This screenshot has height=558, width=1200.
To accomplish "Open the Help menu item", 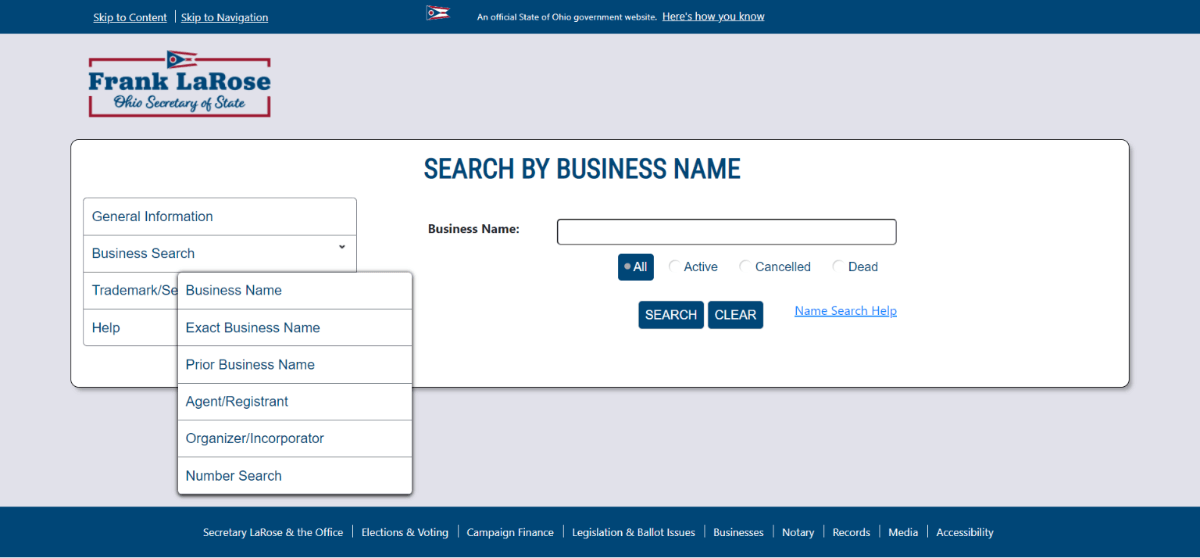I will coord(131,328).
